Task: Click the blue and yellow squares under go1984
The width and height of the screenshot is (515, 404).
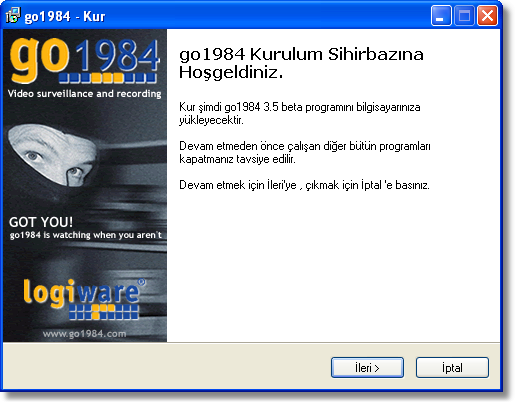Action: click(108, 78)
